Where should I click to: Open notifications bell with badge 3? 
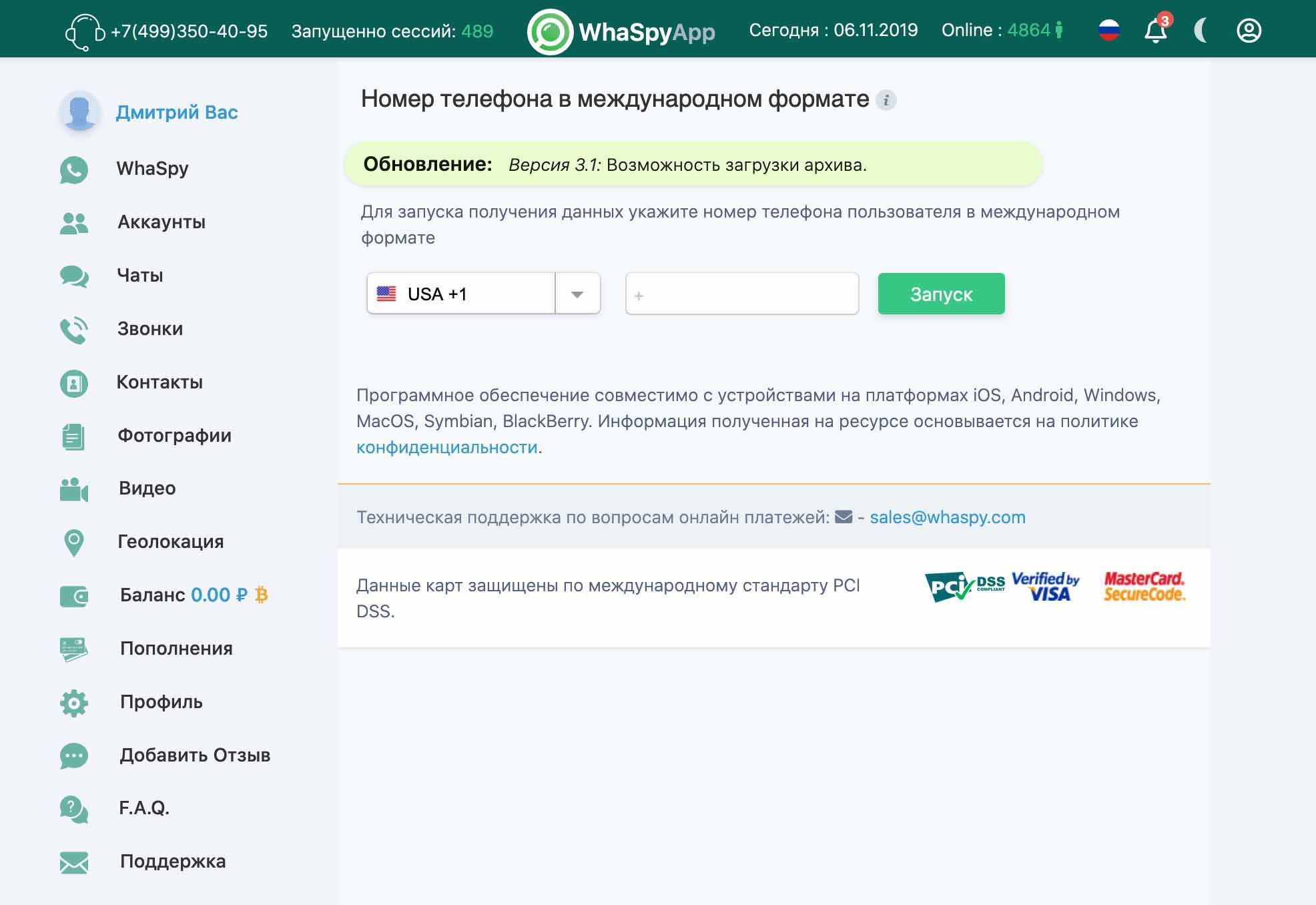1157,29
